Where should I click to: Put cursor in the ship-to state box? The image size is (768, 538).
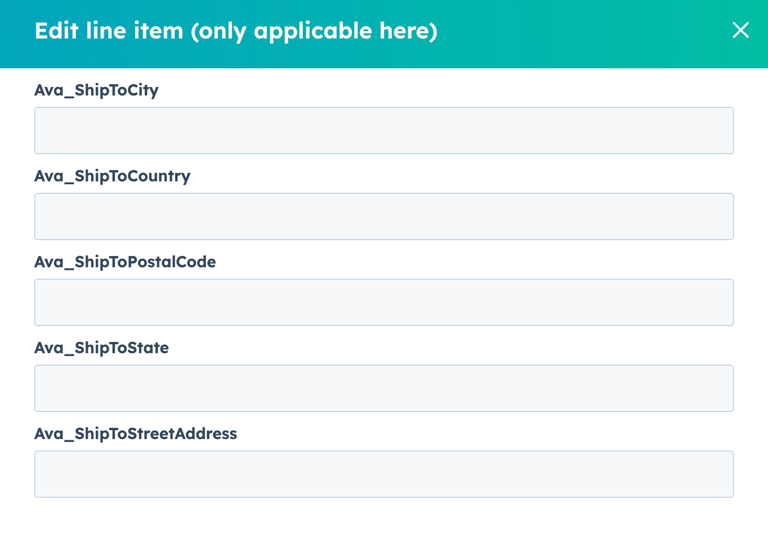point(383,389)
